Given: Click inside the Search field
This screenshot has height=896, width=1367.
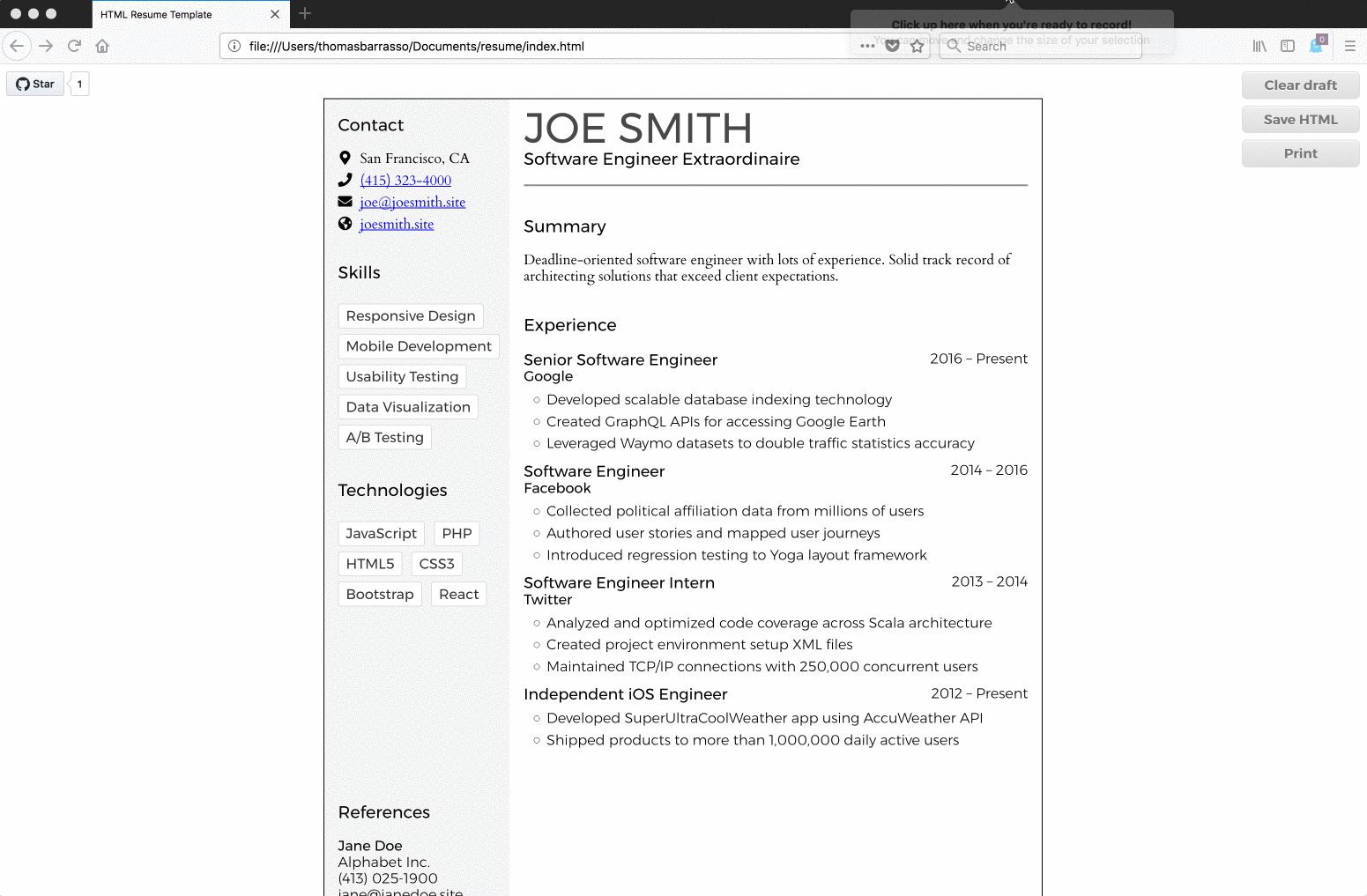Looking at the screenshot, I should point(1040,46).
